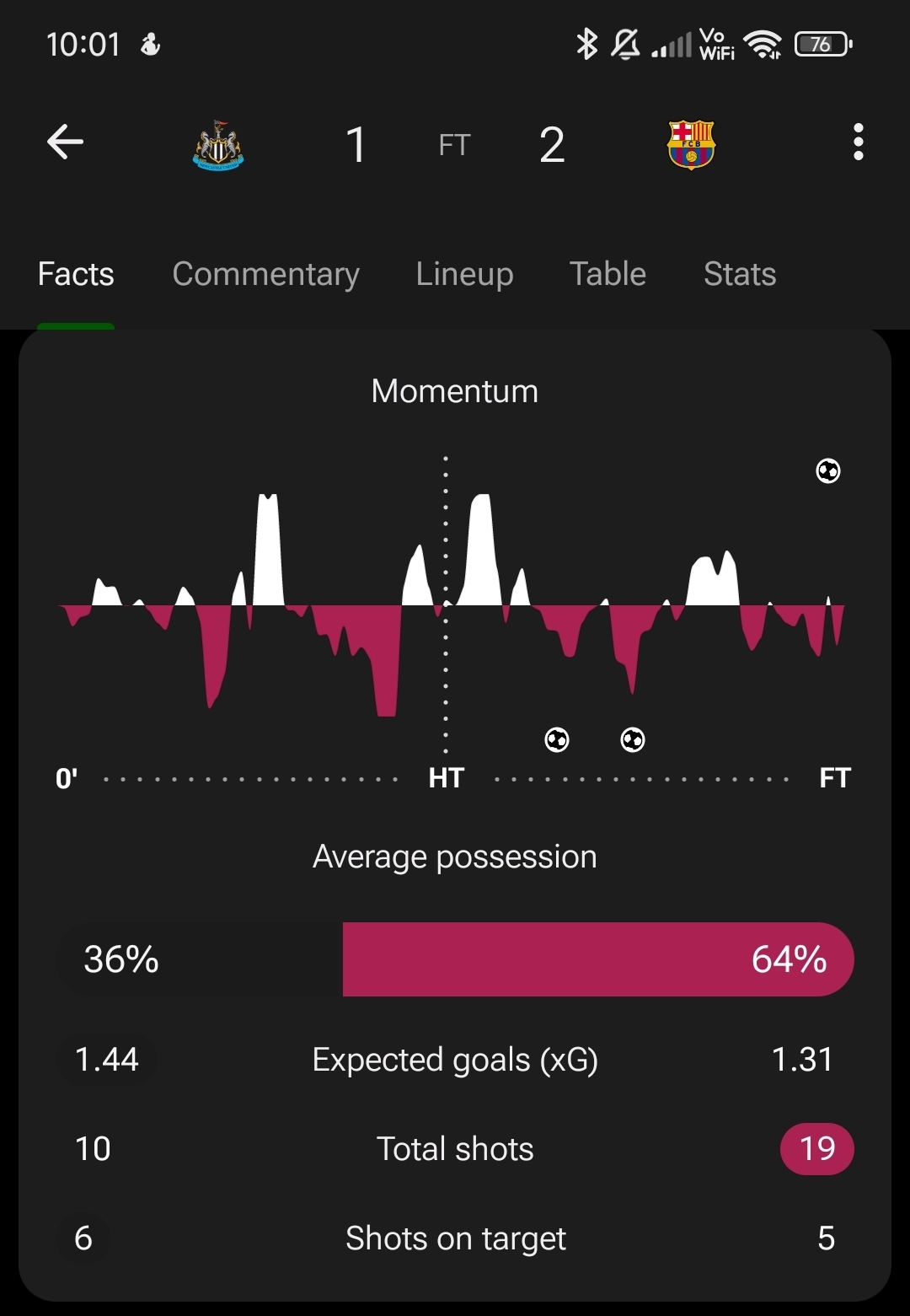Viewport: 910px width, 1316px height.
Task: Tap the battery indicator showing 76
Action: (822, 44)
